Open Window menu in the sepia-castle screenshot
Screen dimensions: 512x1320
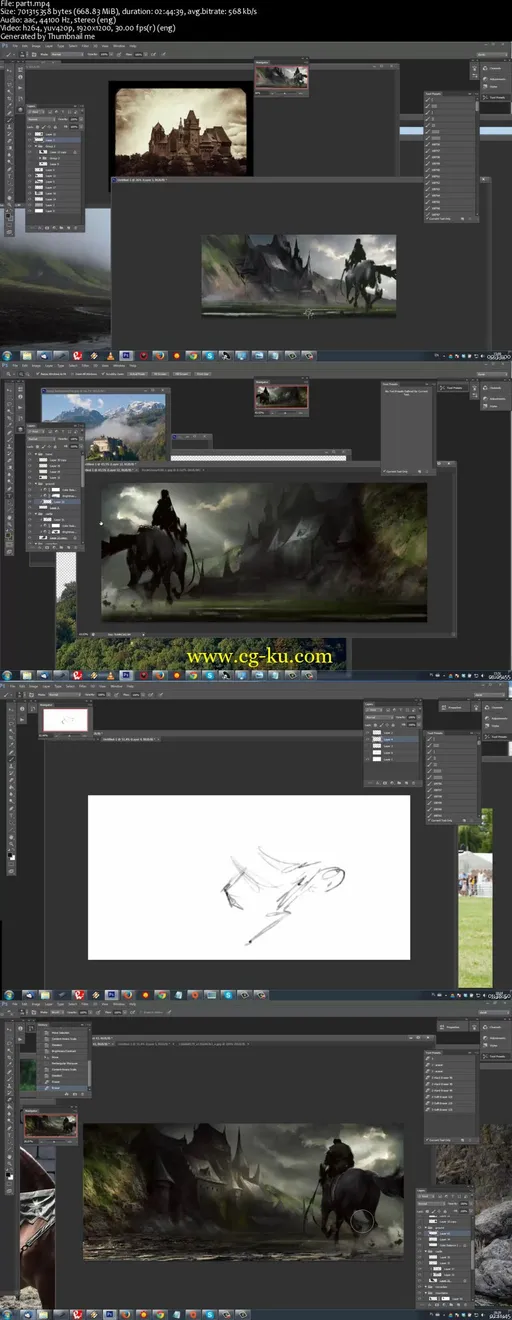[119, 45]
